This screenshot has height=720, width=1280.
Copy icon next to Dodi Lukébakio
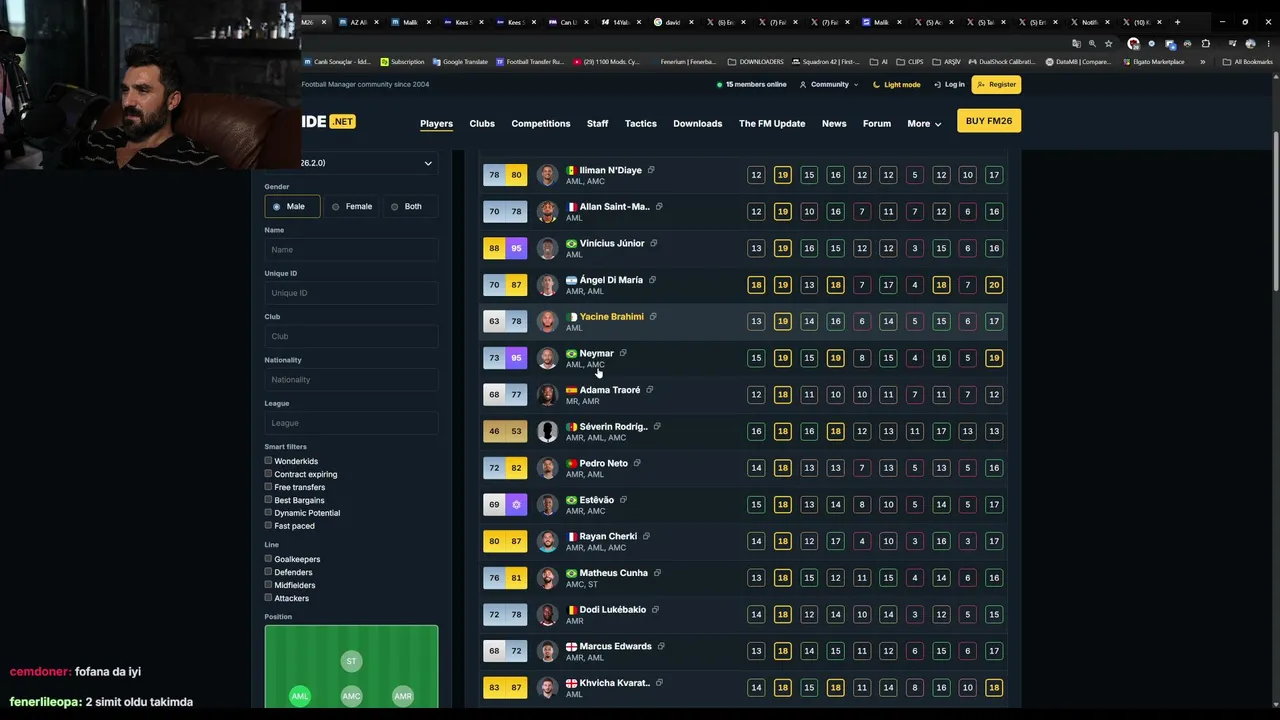655,610
